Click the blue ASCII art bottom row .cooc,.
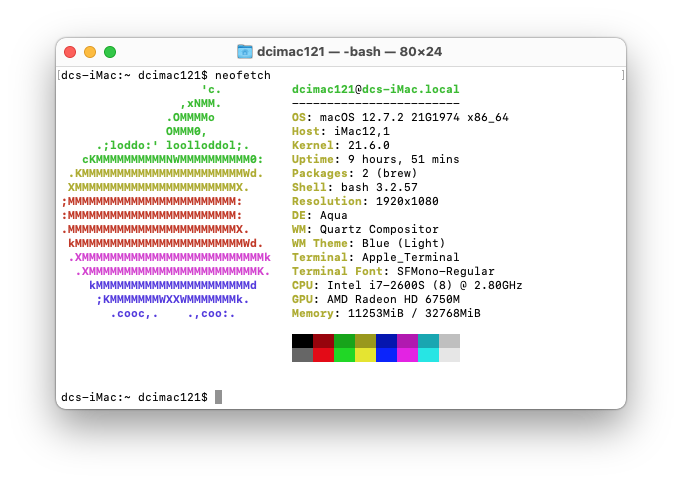 click(173, 314)
